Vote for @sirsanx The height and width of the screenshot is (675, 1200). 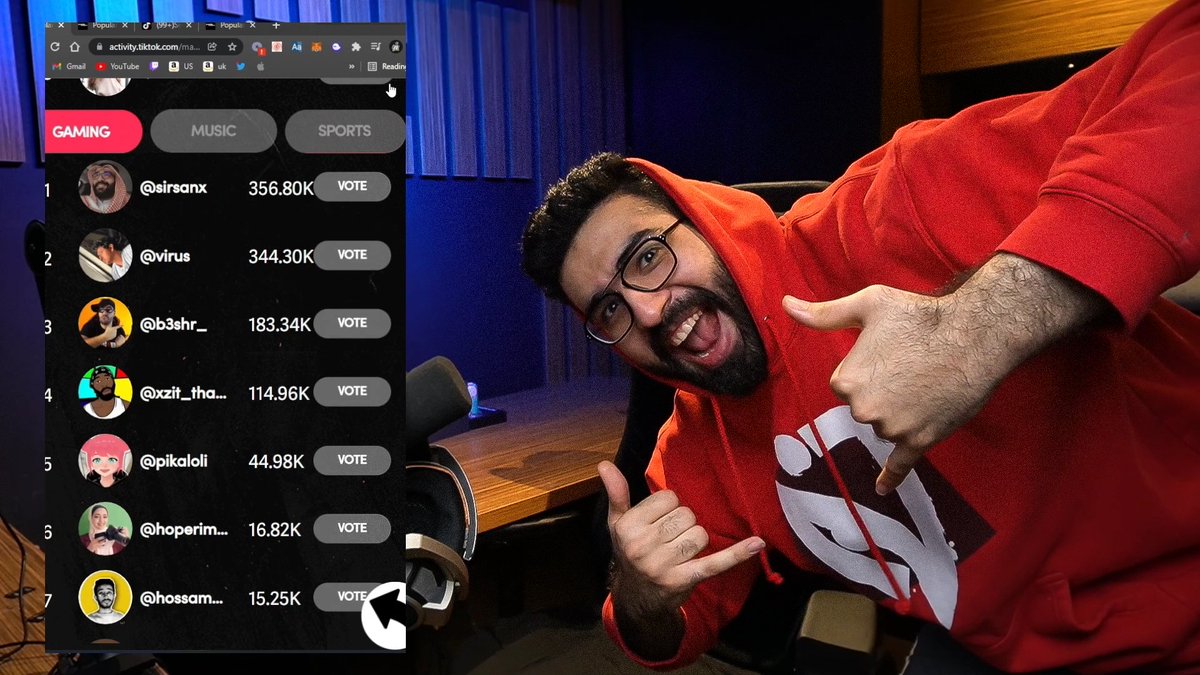pyautogui.click(x=352, y=186)
